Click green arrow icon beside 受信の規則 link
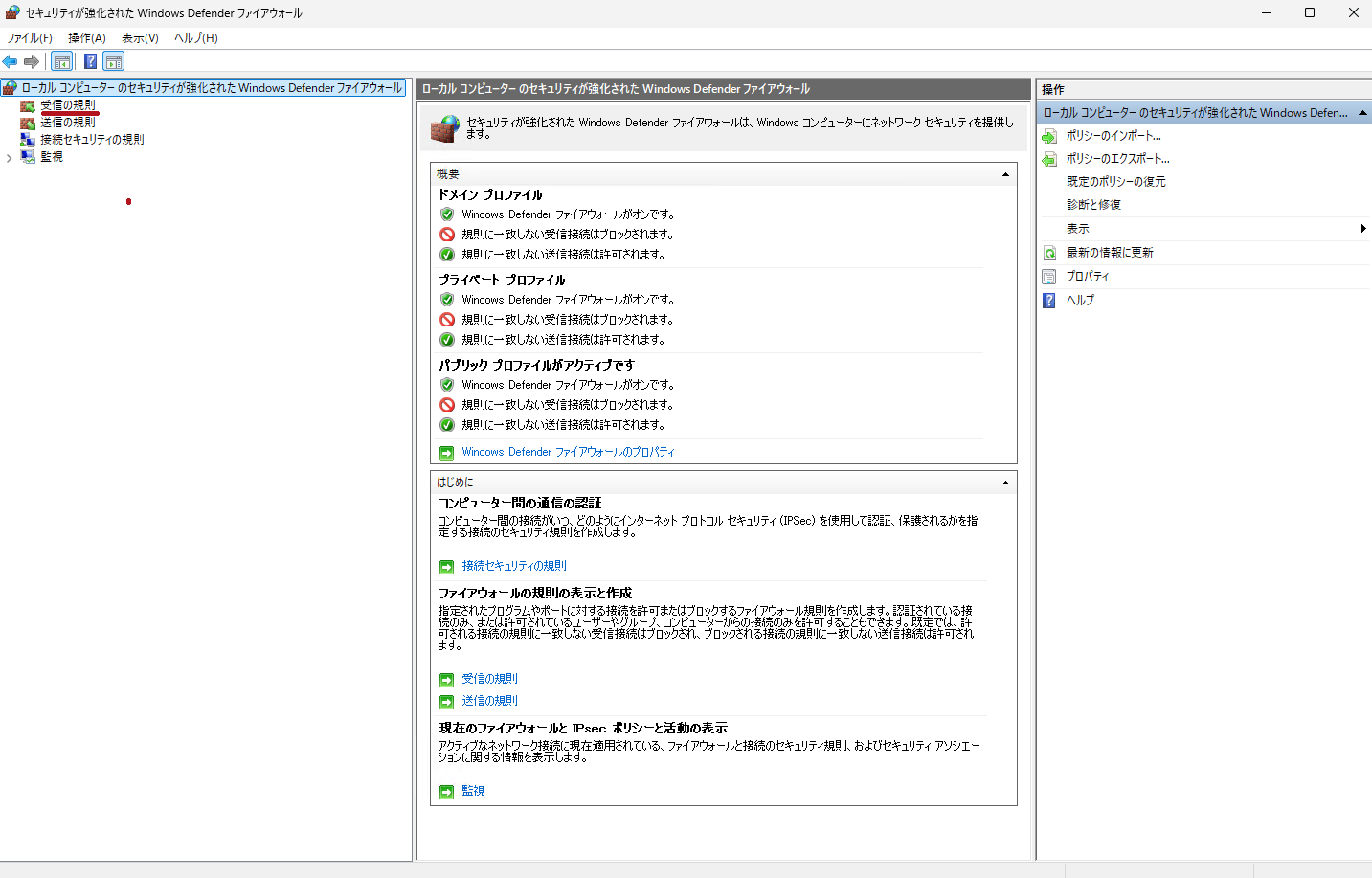The height and width of the screenshot is (878, 1372). (447, 680)
